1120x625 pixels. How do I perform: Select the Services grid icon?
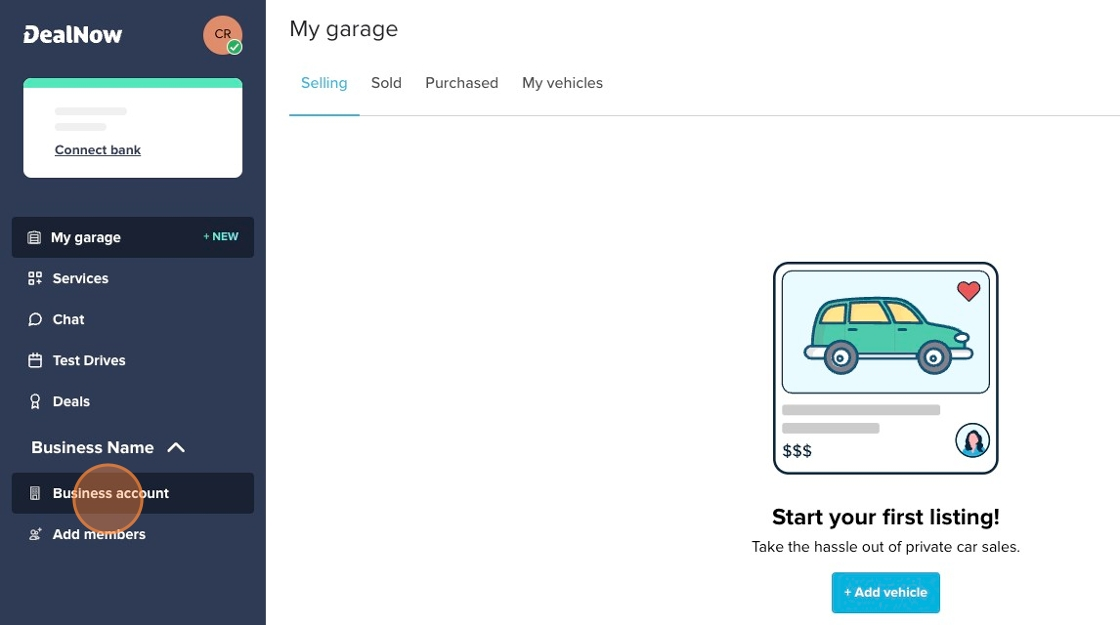point(33,278)
